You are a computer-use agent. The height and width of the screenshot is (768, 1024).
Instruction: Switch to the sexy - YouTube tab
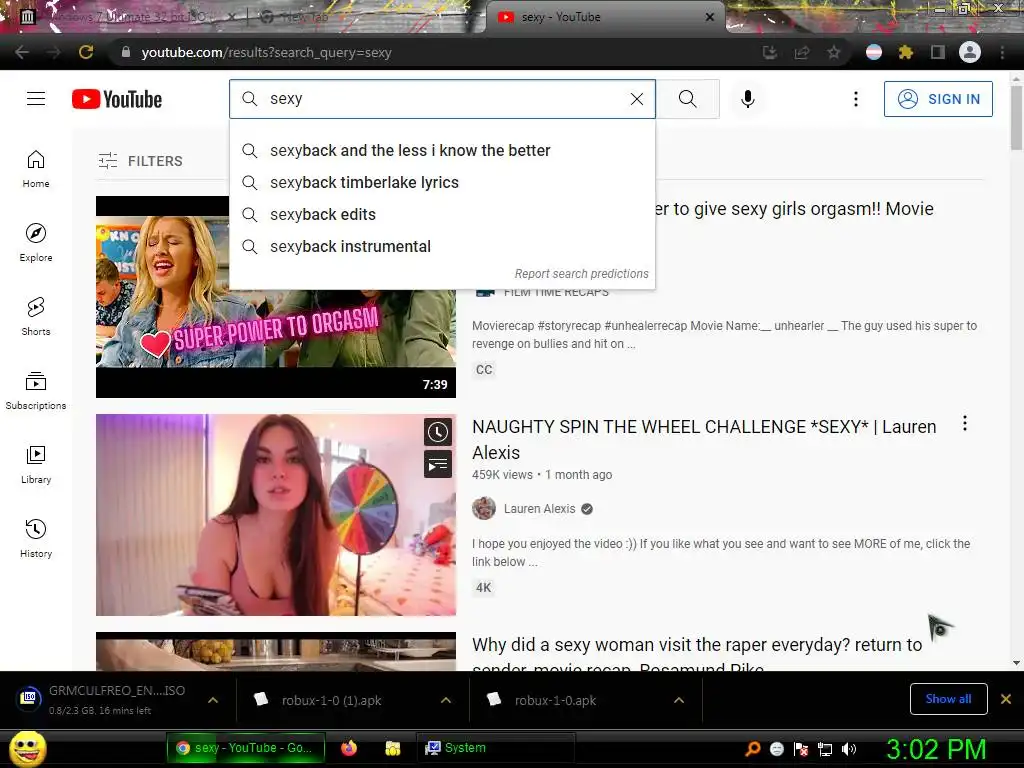[606, 17]
